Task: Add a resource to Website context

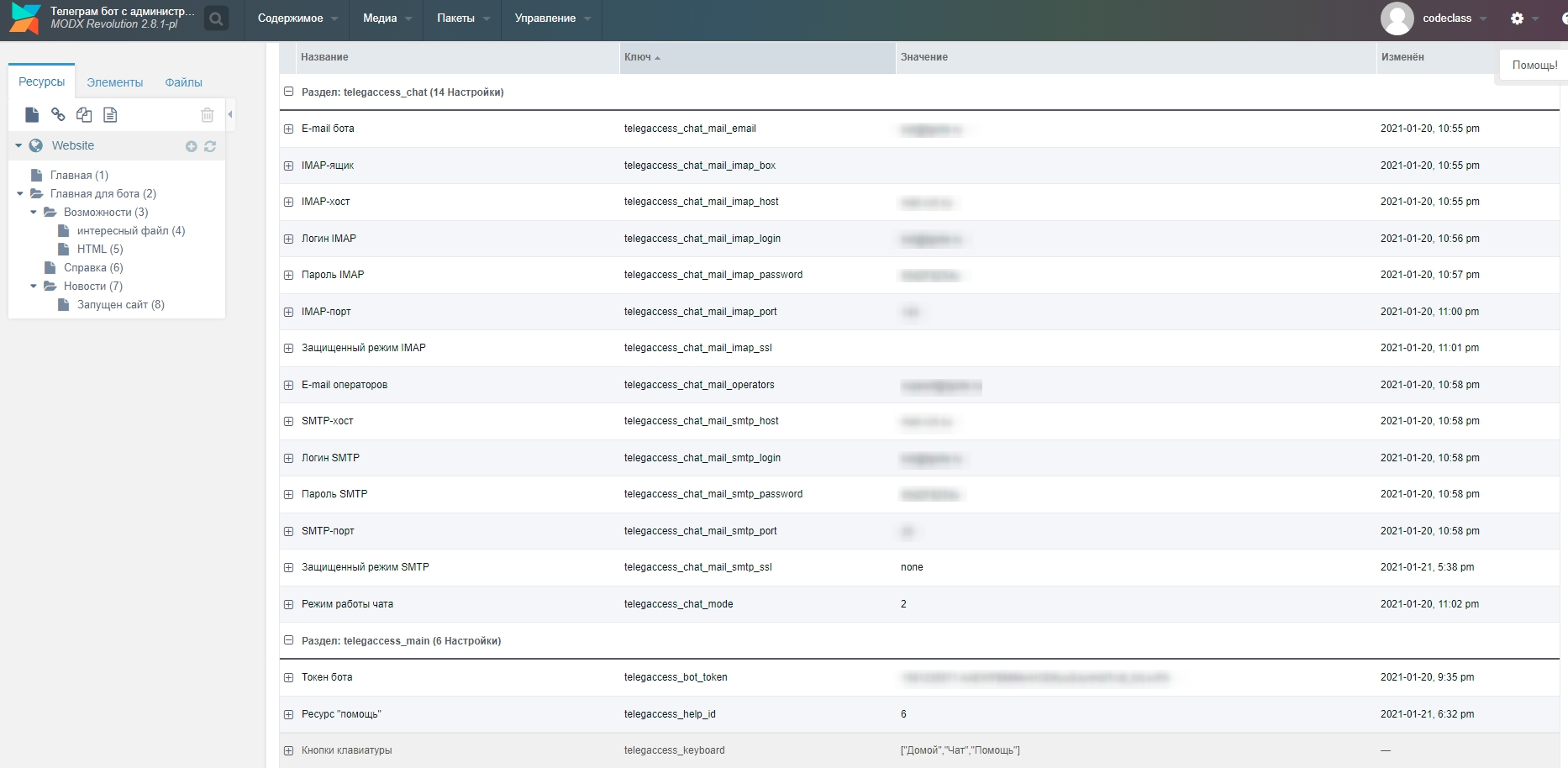Action: click(x=192, y=146)
